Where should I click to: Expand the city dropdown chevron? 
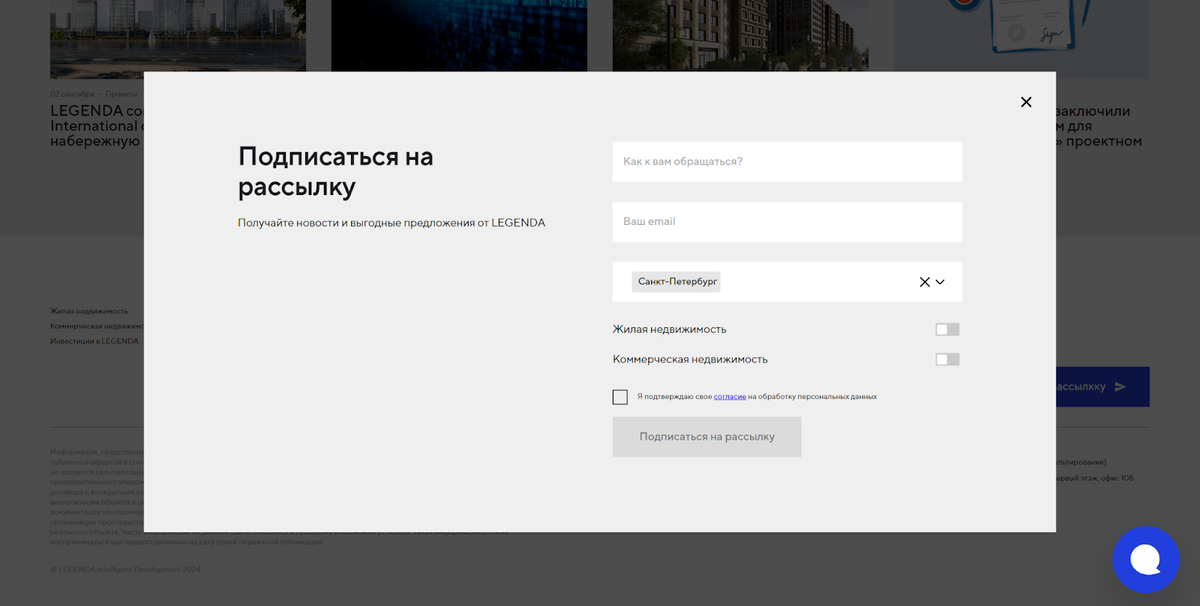(940, 282)
